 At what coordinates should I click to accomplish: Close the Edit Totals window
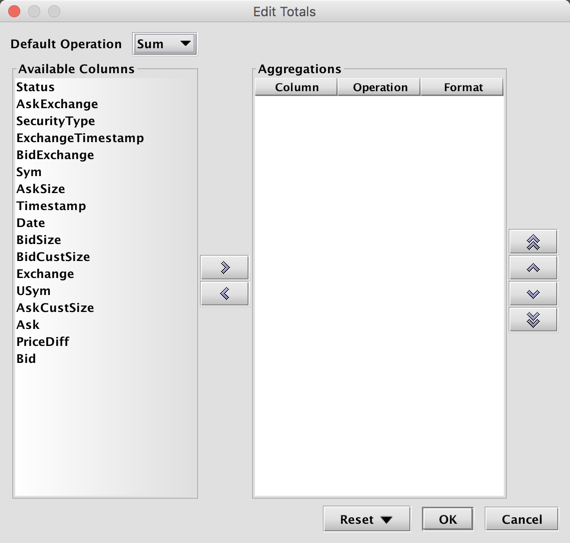tap(14, 11)
